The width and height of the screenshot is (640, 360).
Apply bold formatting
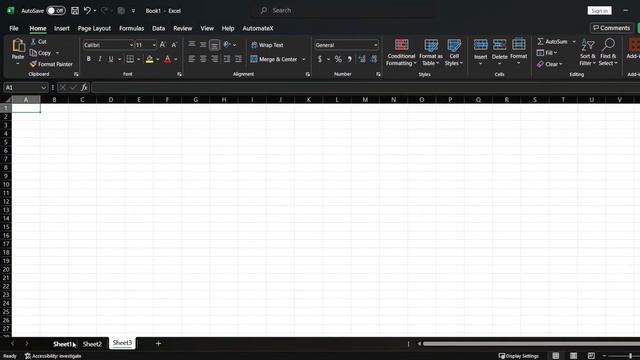coord(89,59)
